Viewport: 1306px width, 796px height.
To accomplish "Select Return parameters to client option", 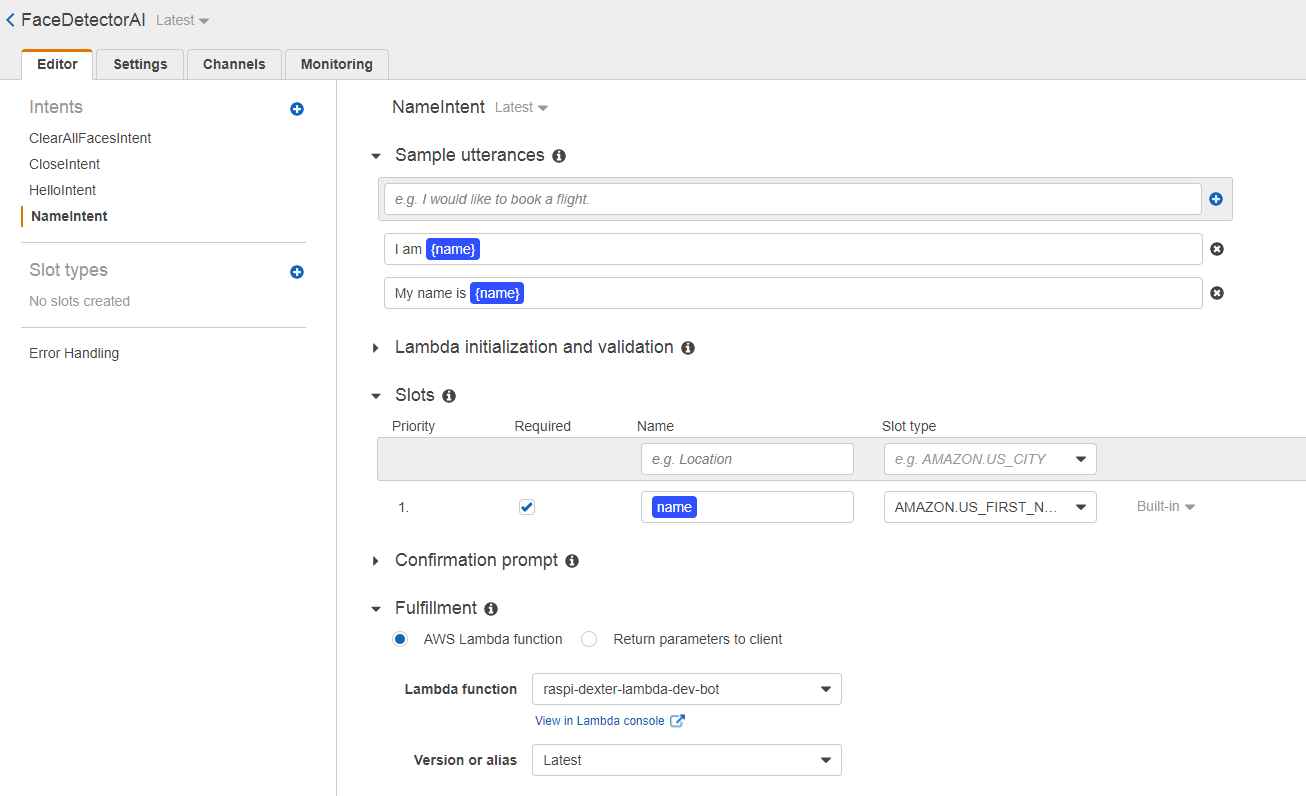I will point(588,639).
